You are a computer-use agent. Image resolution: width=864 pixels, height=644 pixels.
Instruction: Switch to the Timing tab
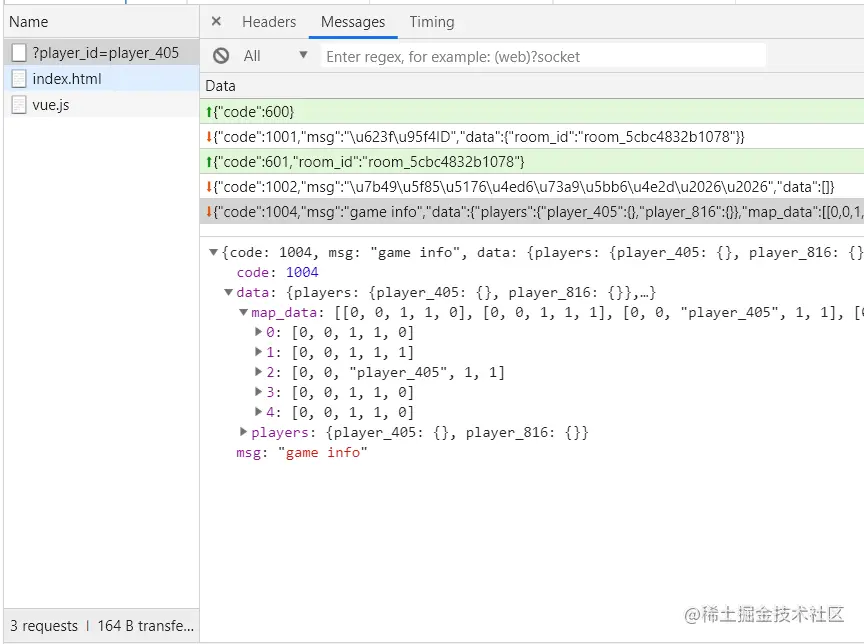tap(431, 22)
